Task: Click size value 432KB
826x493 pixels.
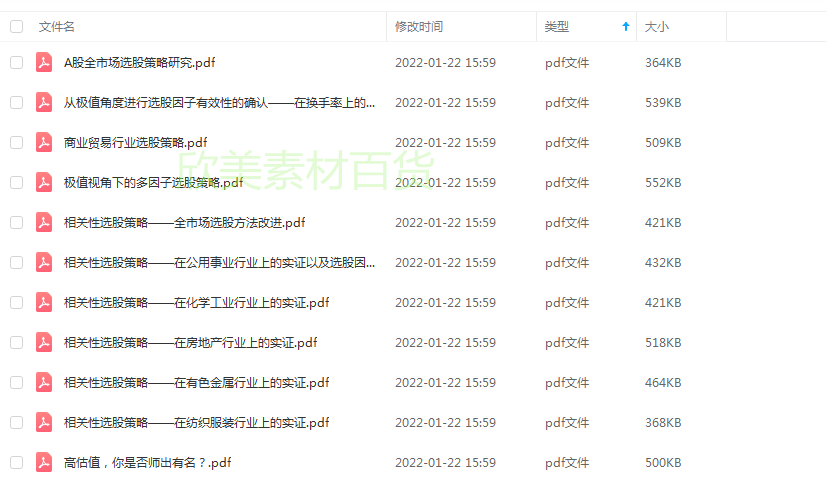Action: [x=663, y=263]
